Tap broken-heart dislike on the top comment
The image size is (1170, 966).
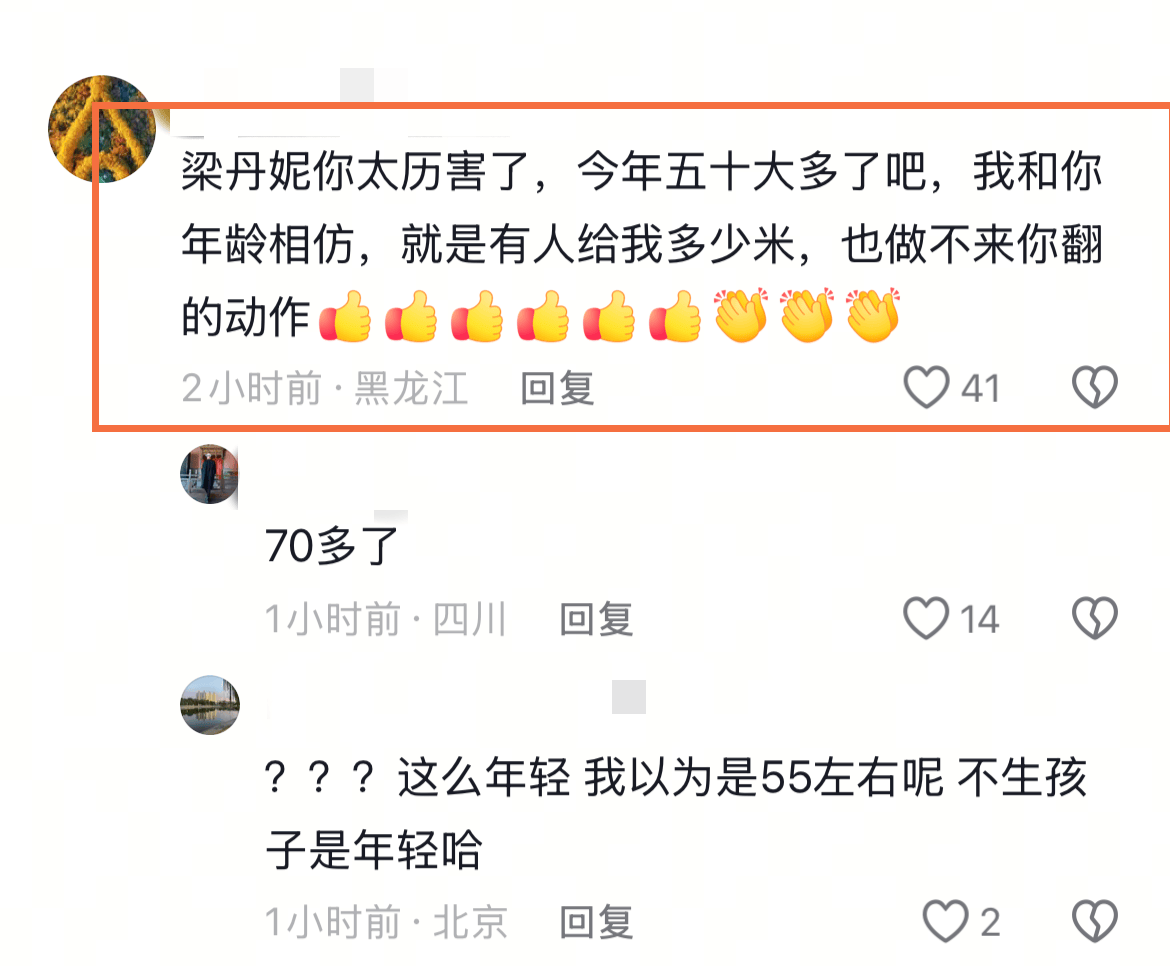tap(1095, 387)
